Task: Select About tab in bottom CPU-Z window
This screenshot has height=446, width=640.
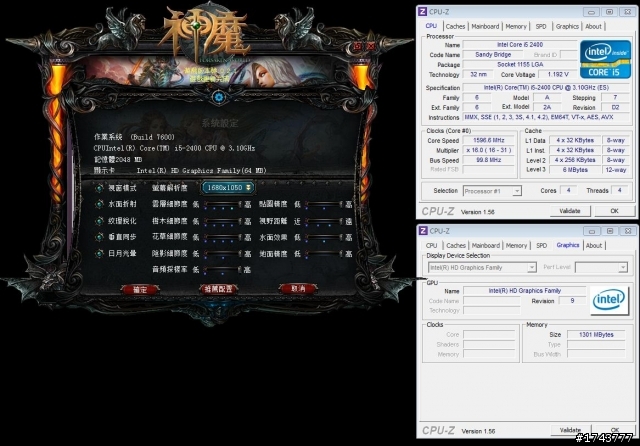Action: (594, 246)
